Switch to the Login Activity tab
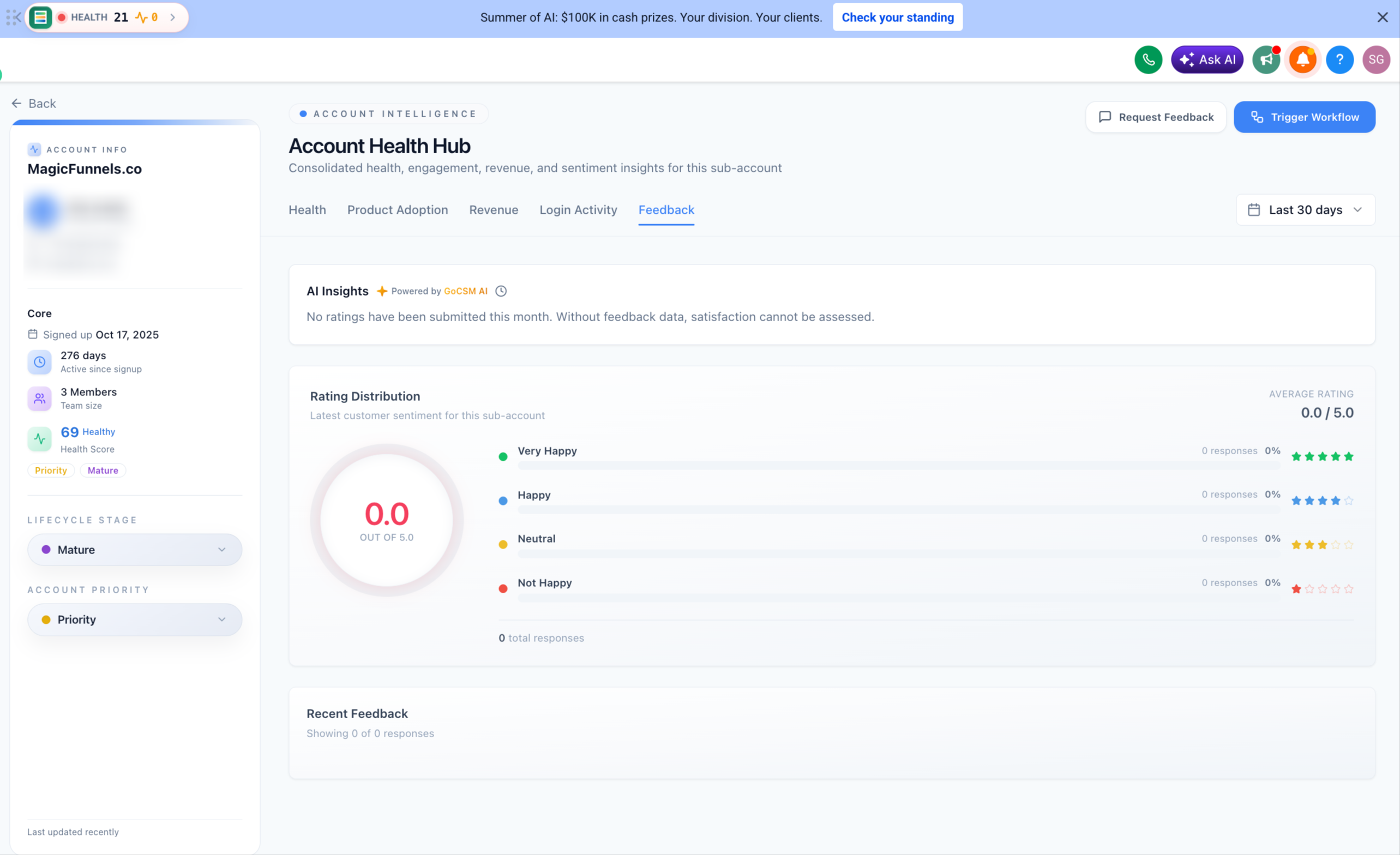This screenshot has height=855, width=1400. [579, 209]
